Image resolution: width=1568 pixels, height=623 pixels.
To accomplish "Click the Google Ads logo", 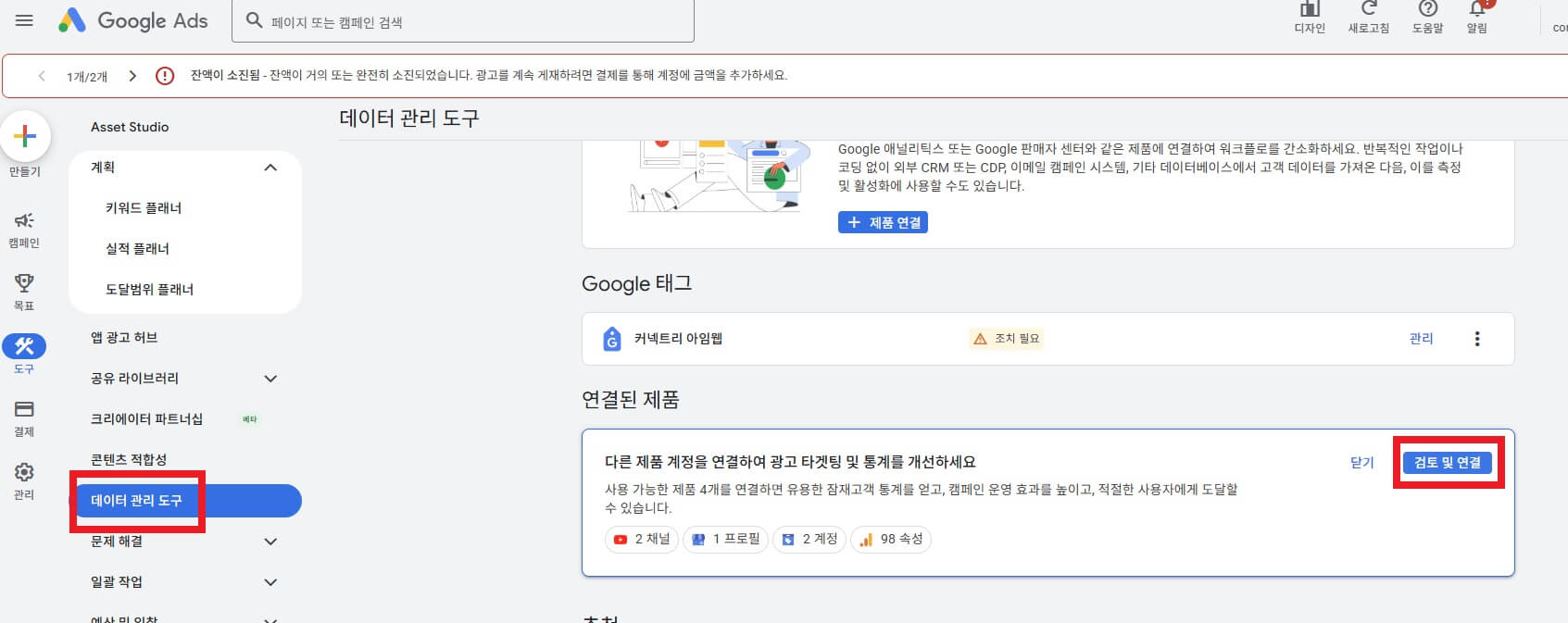I will pos(133,20).
